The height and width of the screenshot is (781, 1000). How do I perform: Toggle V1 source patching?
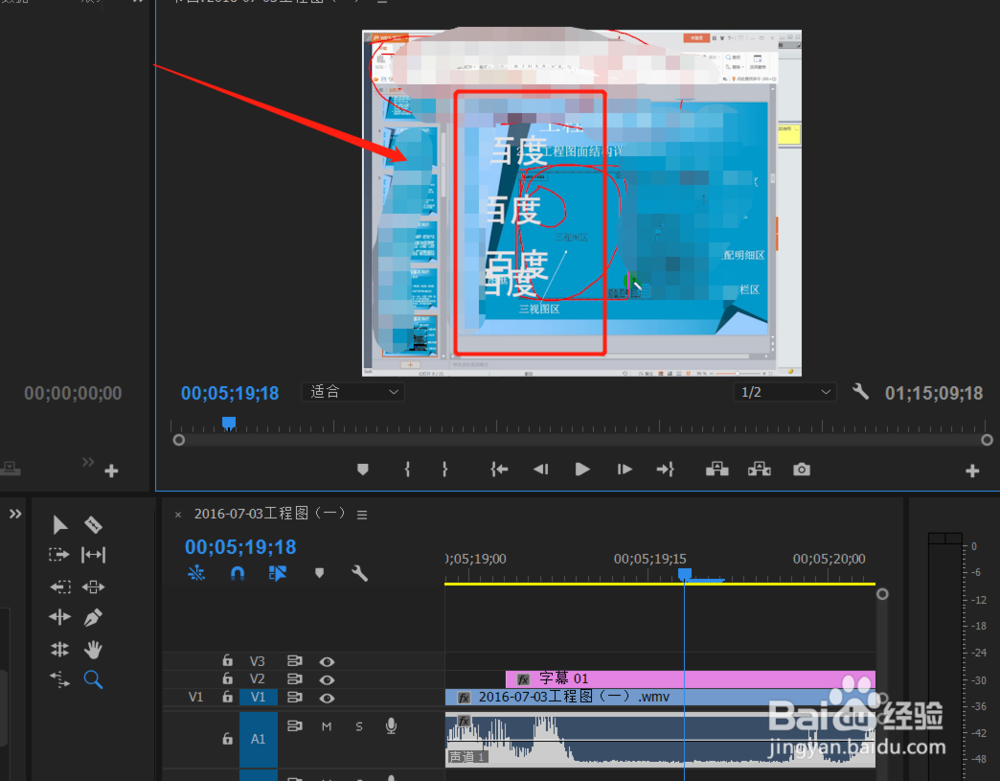196,697
